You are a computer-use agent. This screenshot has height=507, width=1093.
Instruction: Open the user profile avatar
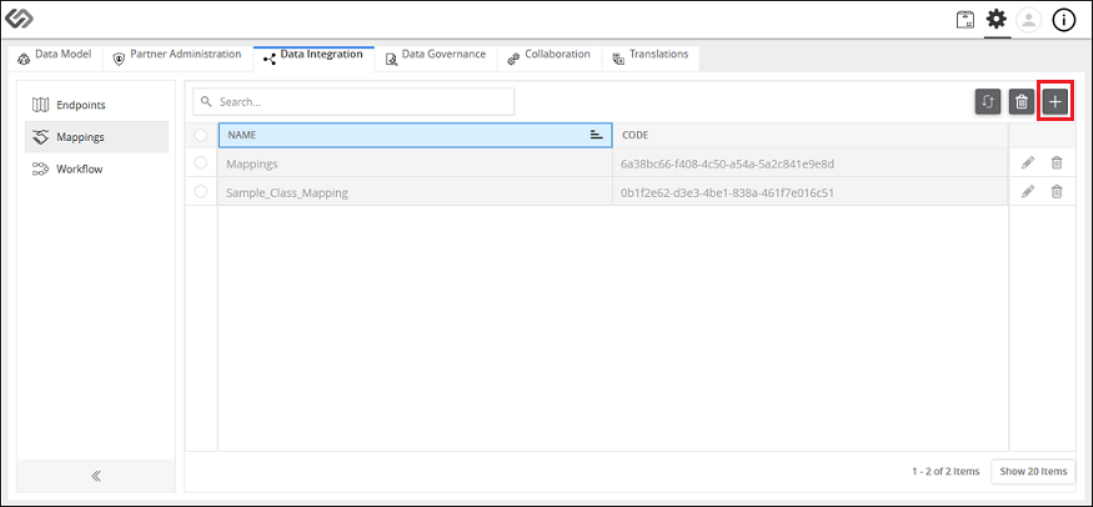click(1028, 20)
